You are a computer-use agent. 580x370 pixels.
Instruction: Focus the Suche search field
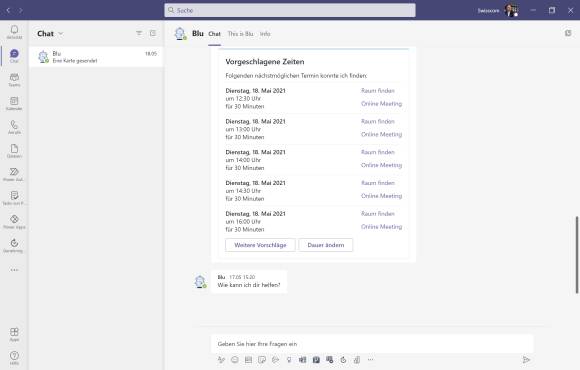pos(290,10)
